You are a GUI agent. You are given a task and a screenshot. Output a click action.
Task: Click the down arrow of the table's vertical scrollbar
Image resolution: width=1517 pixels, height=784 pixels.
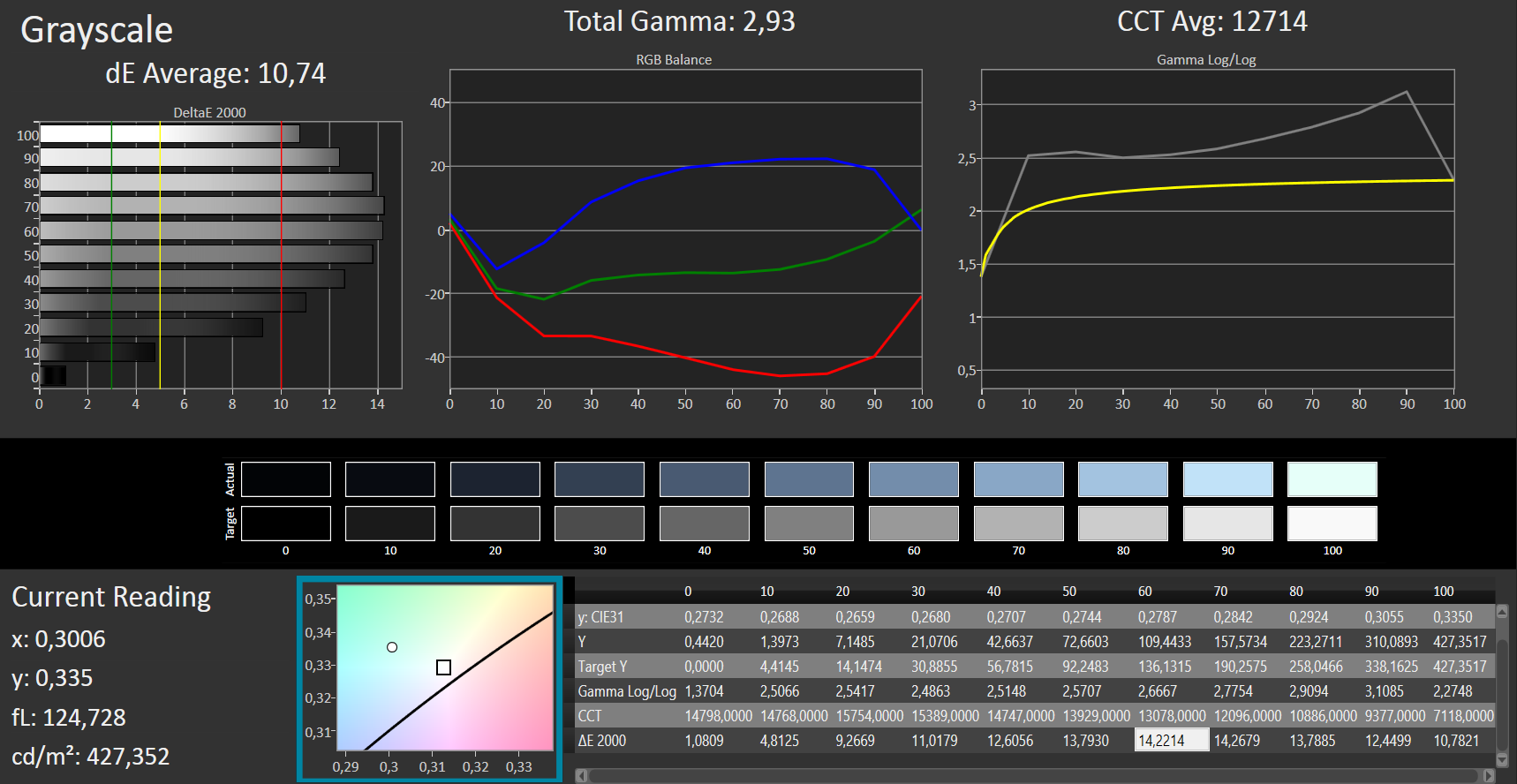coord(1503,760)
